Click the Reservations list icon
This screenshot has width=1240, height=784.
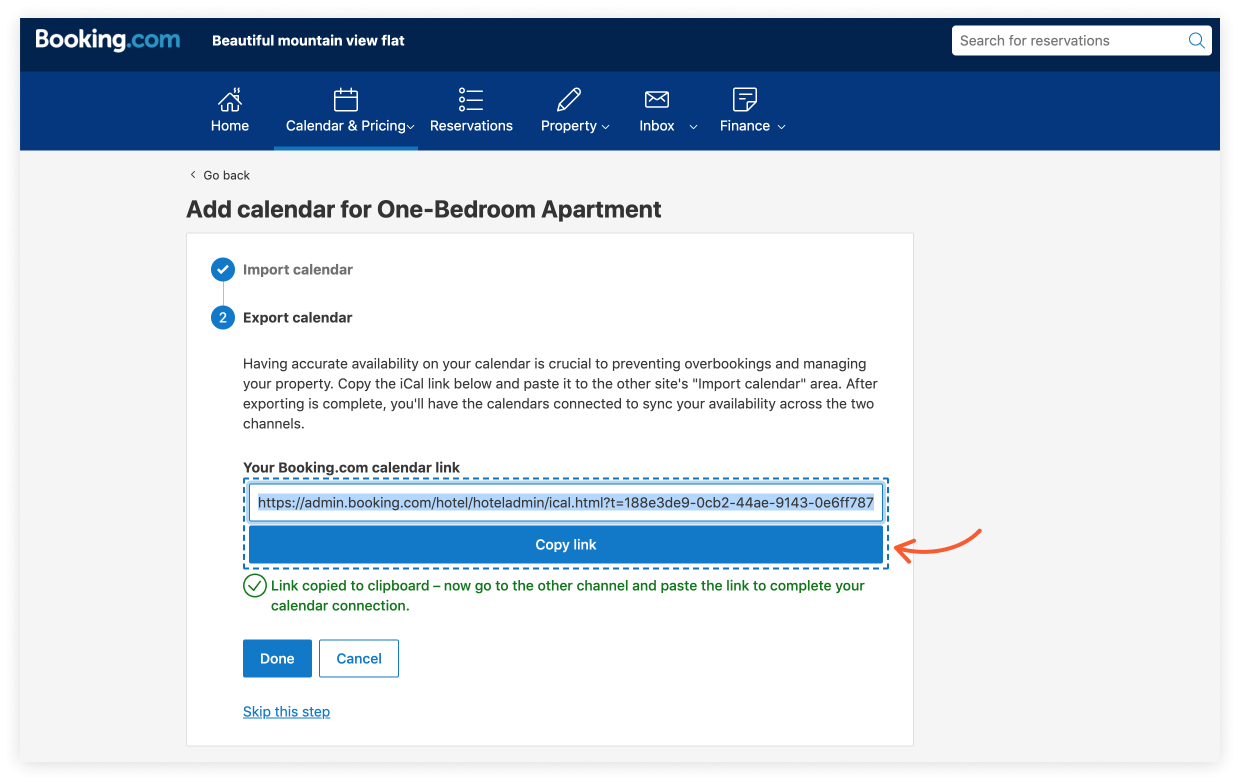tap(471, 100)
